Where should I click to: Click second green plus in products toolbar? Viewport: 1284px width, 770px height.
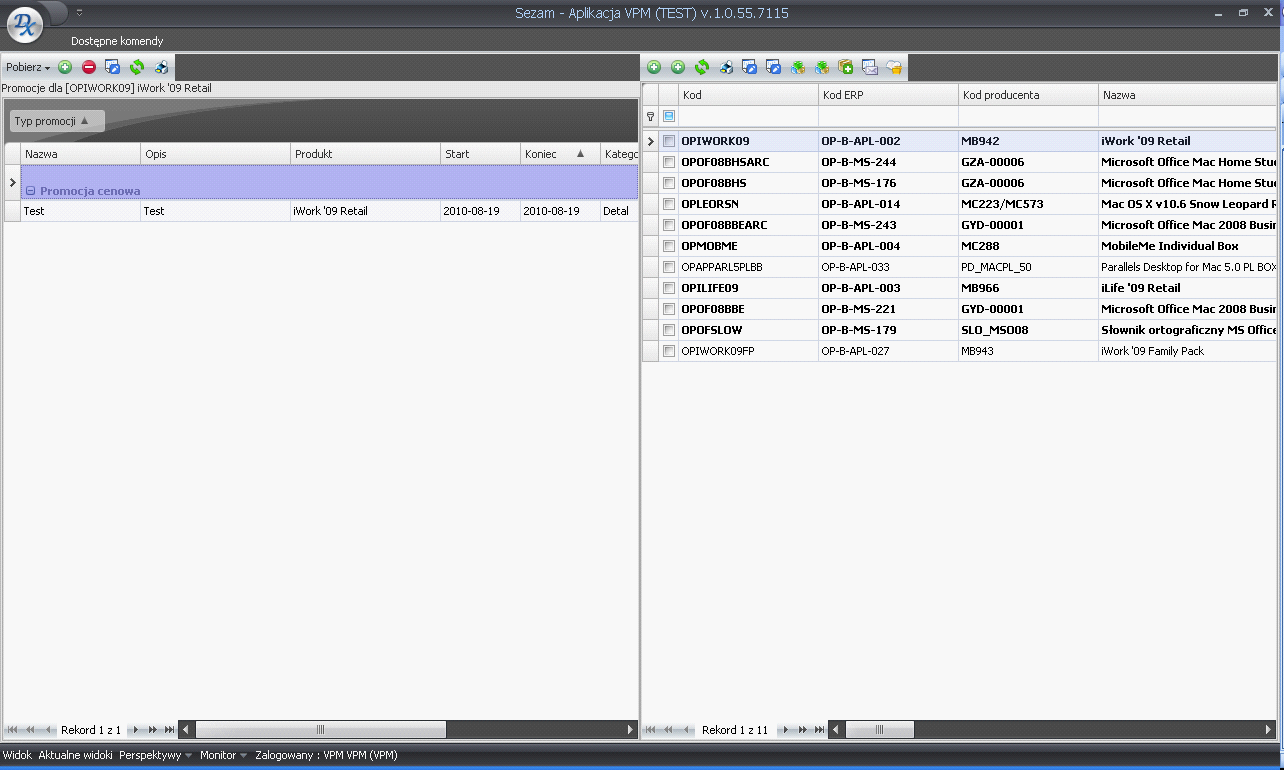point(678,67)
